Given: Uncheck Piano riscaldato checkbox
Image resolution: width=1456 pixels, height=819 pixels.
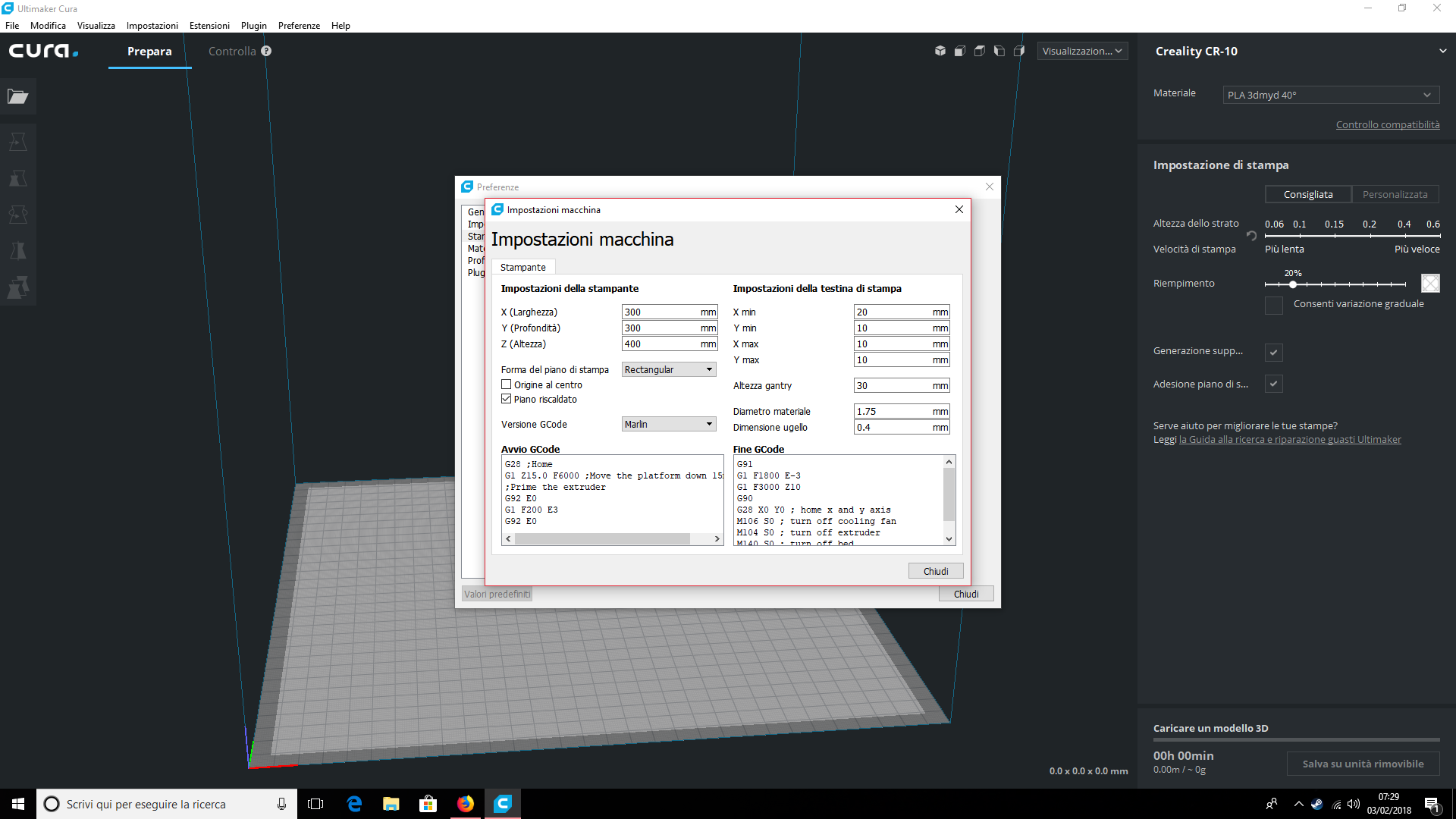Looking at the screenshot, I should coord(507,399).
